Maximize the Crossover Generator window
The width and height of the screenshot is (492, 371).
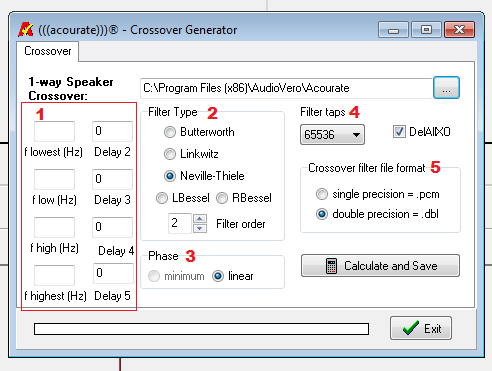click(x=426, y=30)
